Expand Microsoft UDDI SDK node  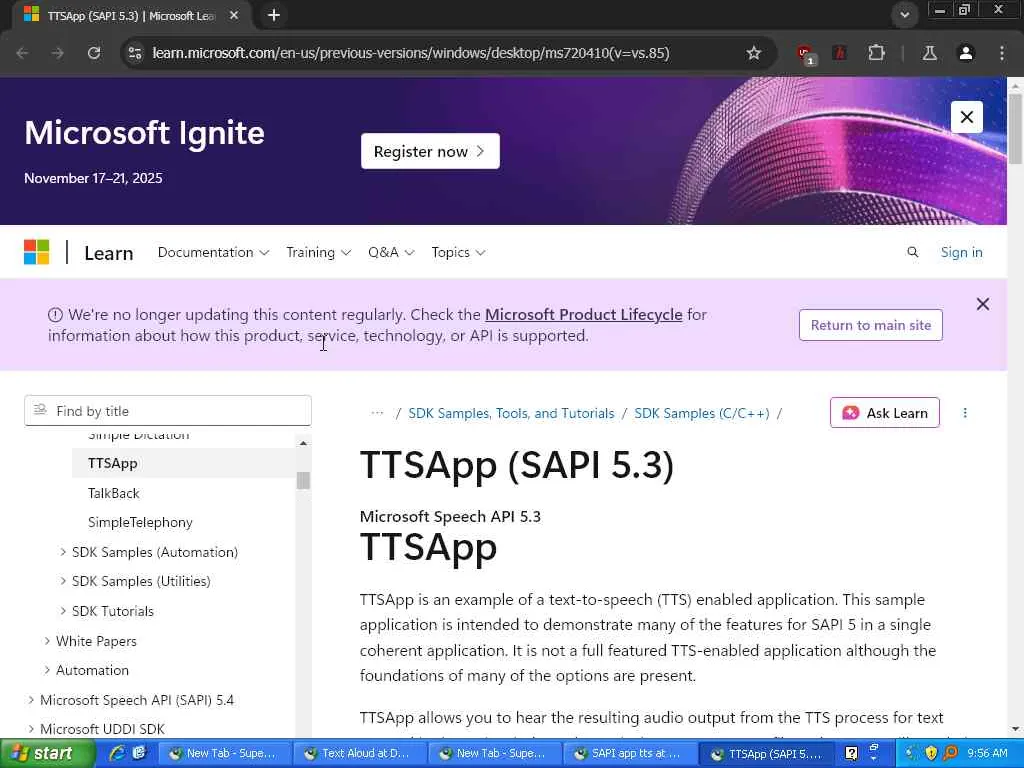pos(31,729)
